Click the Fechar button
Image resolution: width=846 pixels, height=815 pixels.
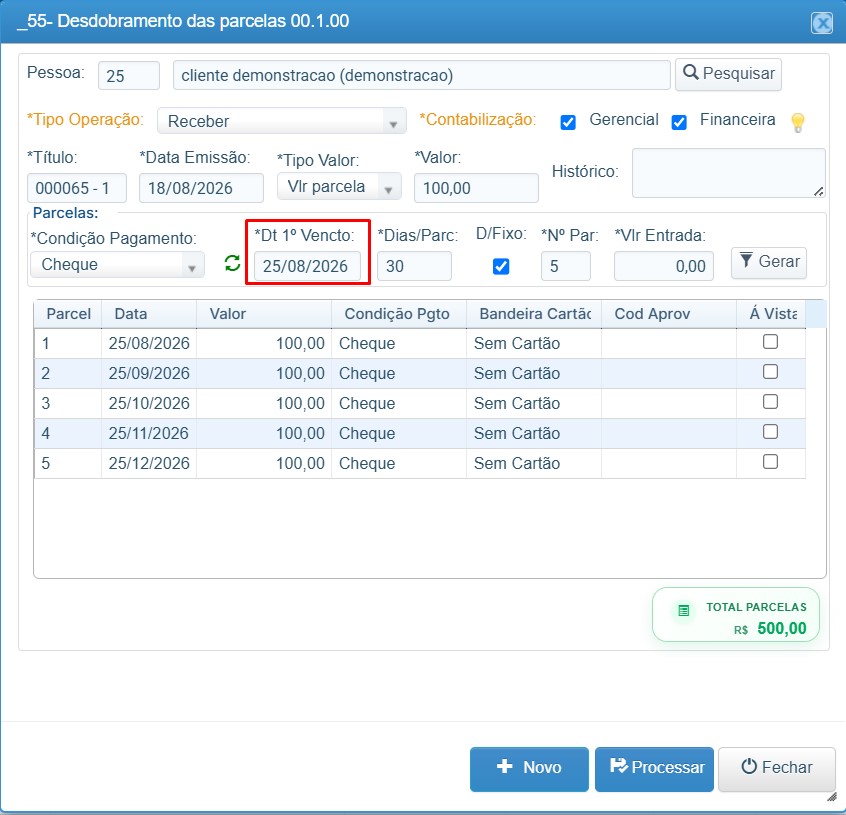click(x=776, y=769)
